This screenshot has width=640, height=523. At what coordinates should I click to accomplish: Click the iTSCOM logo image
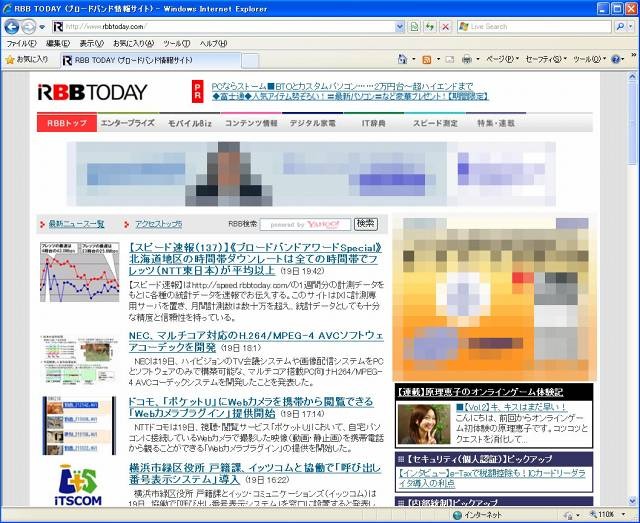78,485
